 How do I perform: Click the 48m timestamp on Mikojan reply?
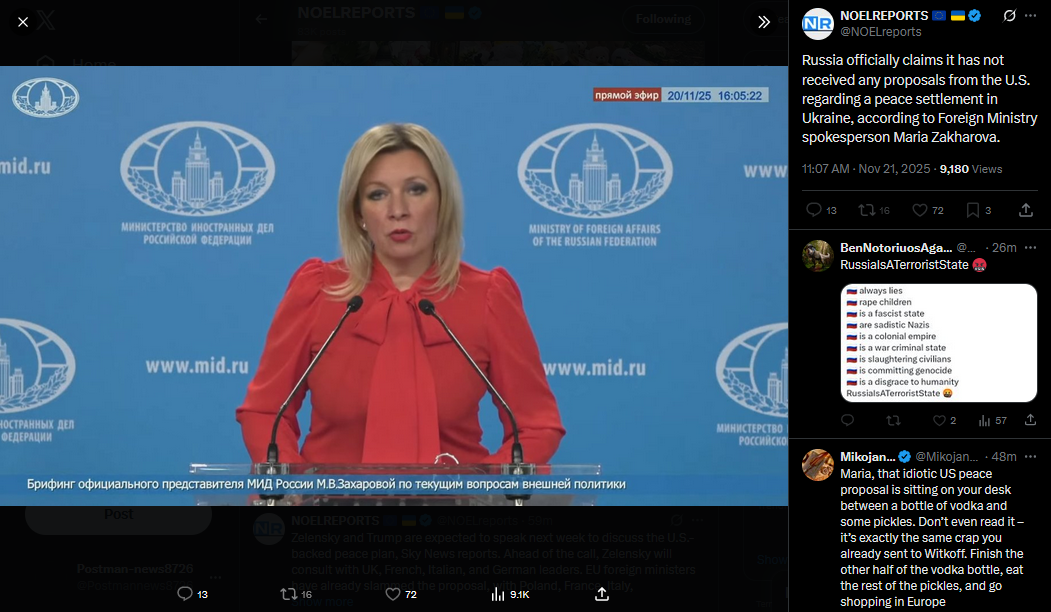click(1004, 456)
